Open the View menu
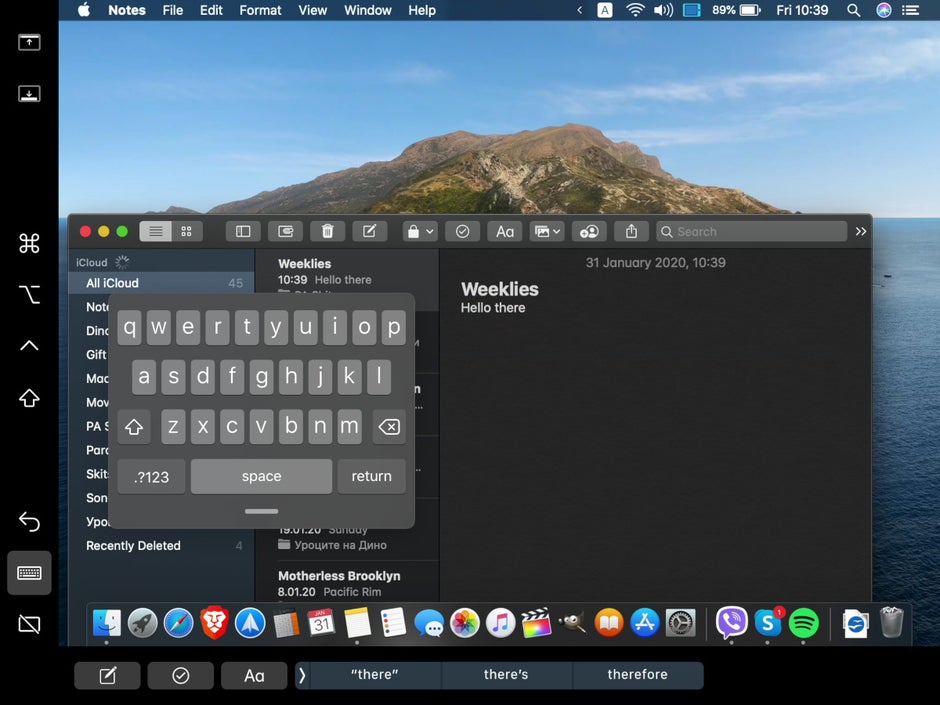Viewport: 940px width, 705px height. pyautogui.click(x=313, y=10)
